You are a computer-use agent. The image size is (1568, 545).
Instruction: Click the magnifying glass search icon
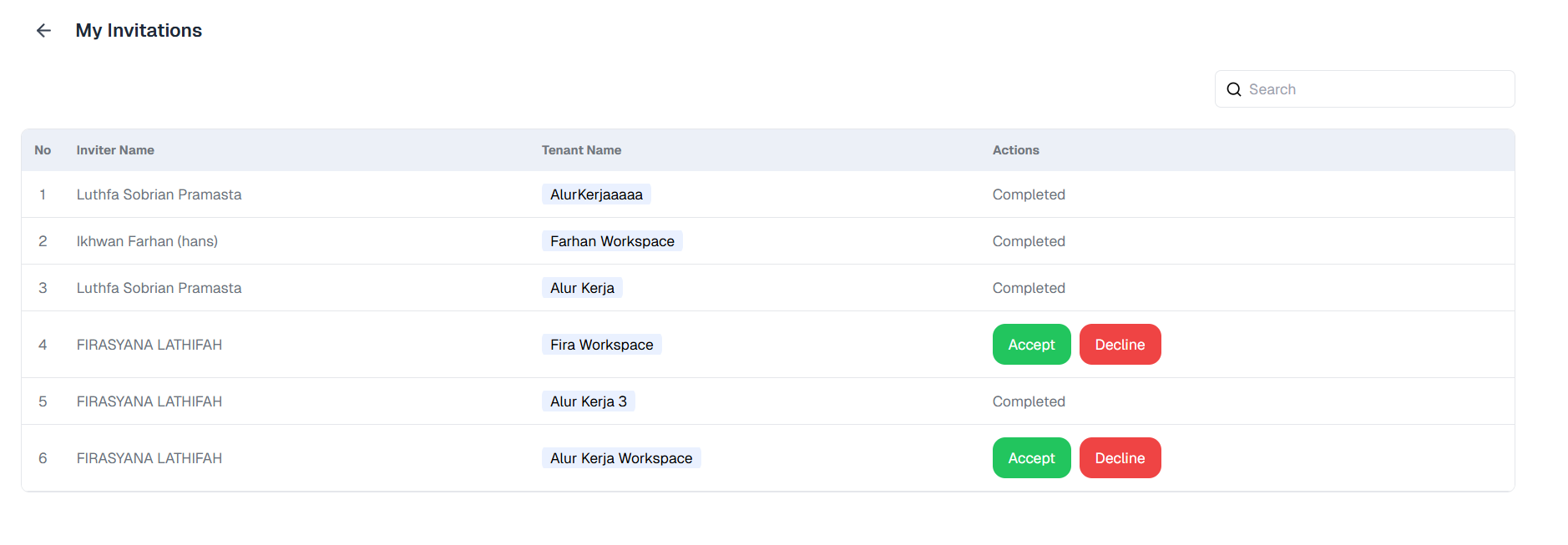[1234, 88]
